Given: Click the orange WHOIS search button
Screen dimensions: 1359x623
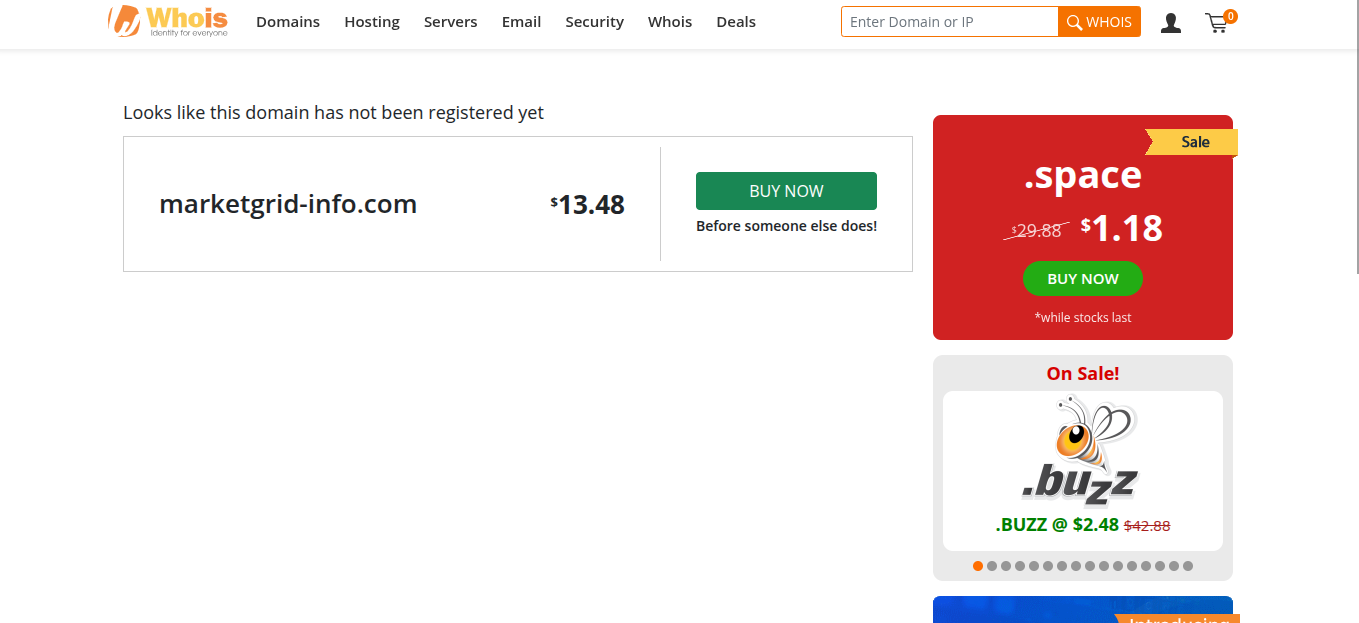Looking at the screenshot, I should (1099, 22).
